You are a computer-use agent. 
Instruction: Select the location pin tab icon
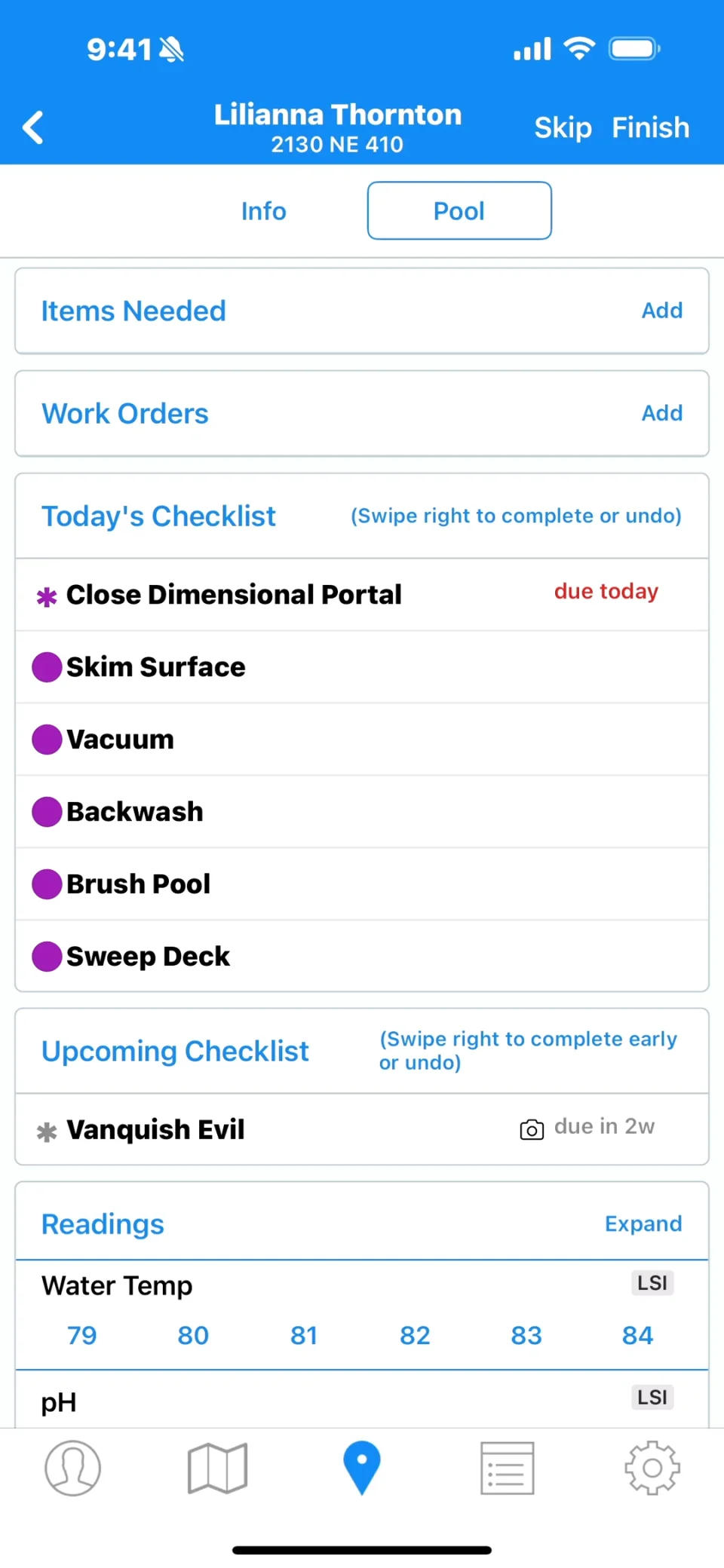coord(362,1468)
